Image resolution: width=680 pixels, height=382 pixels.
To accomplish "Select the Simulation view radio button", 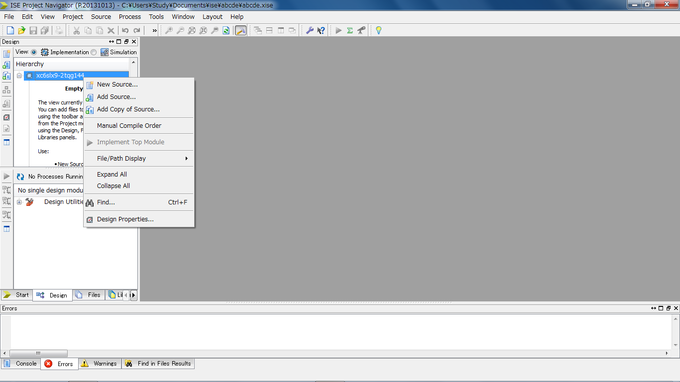I will pyautogui.click(x=94, y=52).
